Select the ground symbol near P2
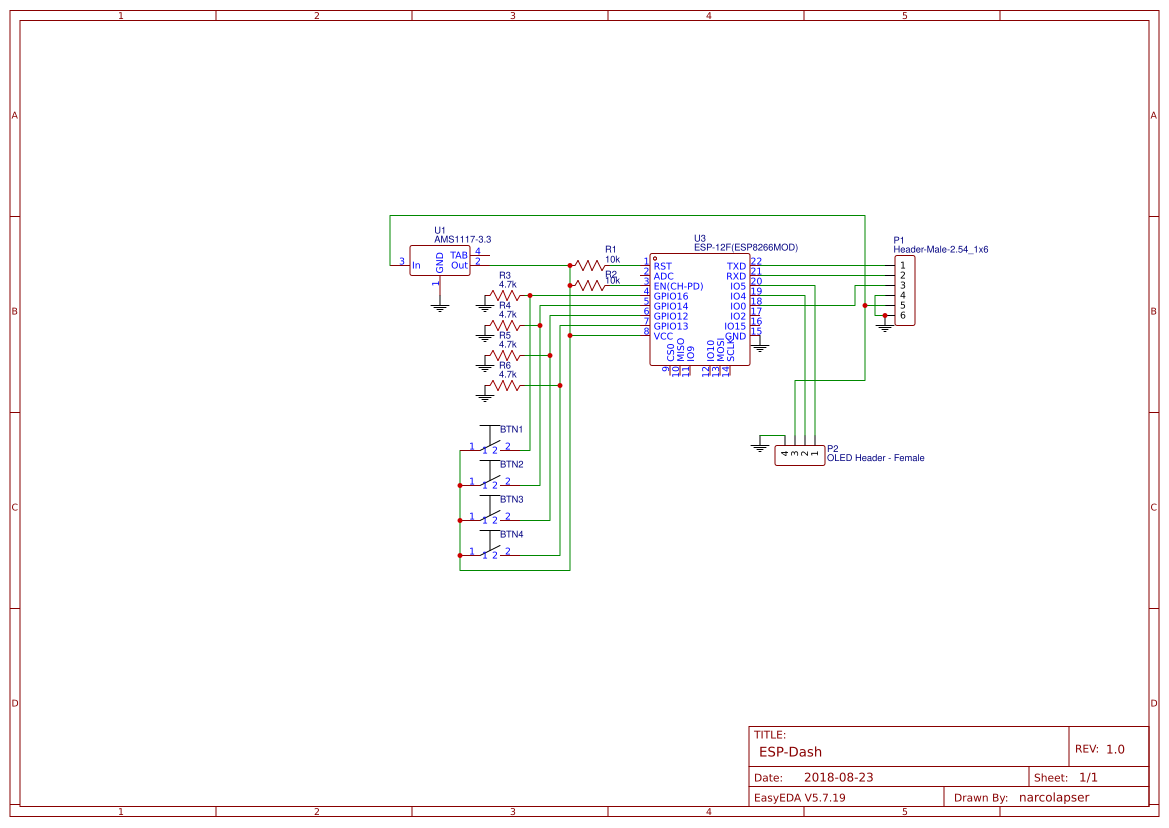The height and width of the screenshot is (828, 1169). coord(759,446)
